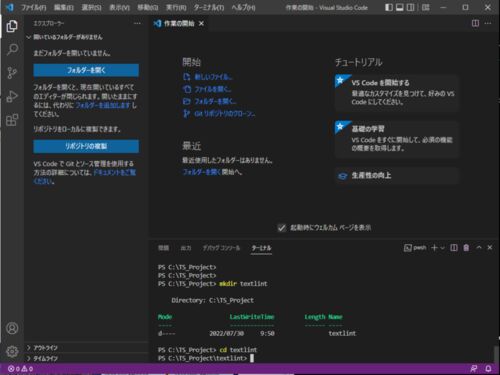This screenshot has width=500, height=375.
Task: Split the terminal panel
Action: (454, 248)
